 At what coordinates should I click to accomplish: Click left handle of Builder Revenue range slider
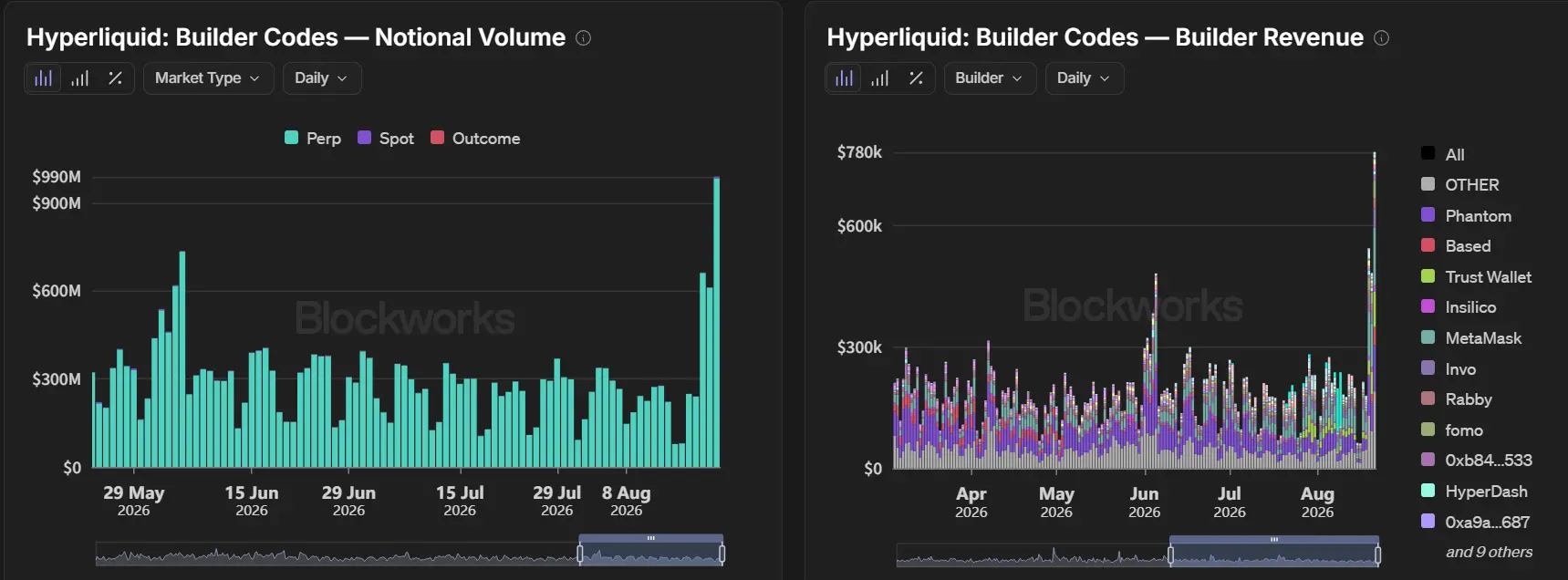pyautogui.click(x=1171, y=554)
